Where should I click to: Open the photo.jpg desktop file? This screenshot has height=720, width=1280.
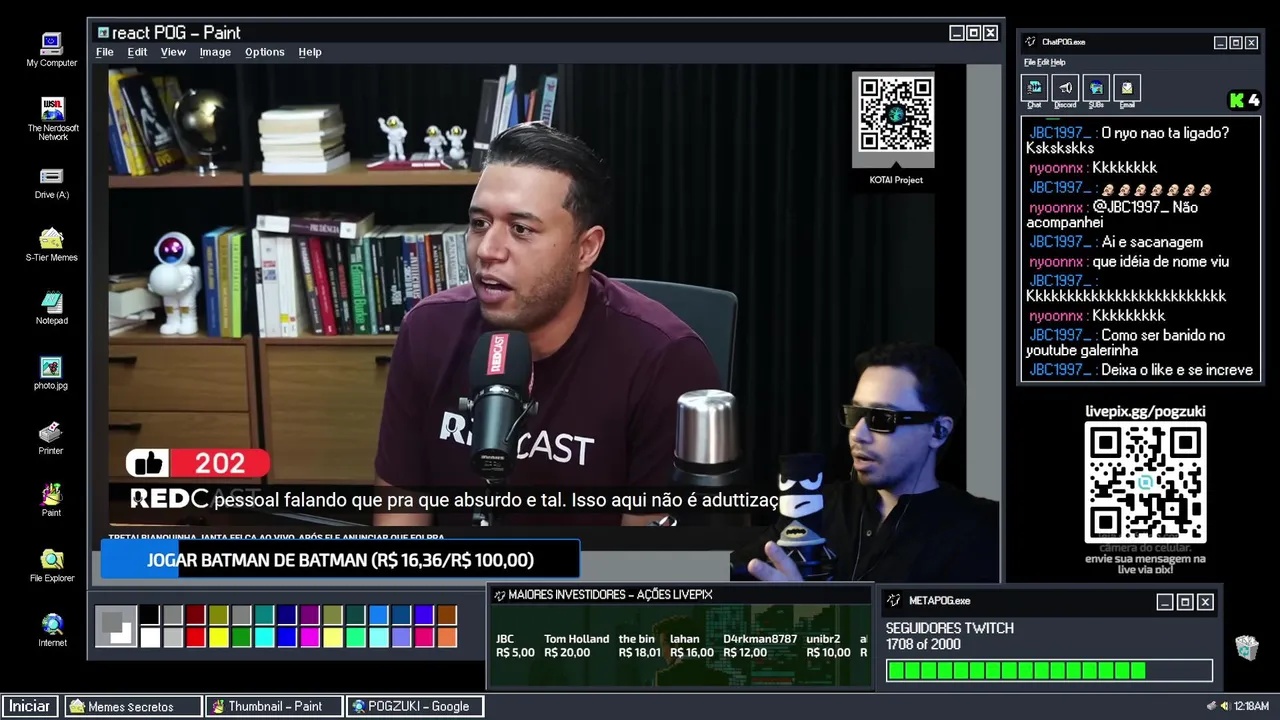[x=51, y=373]
